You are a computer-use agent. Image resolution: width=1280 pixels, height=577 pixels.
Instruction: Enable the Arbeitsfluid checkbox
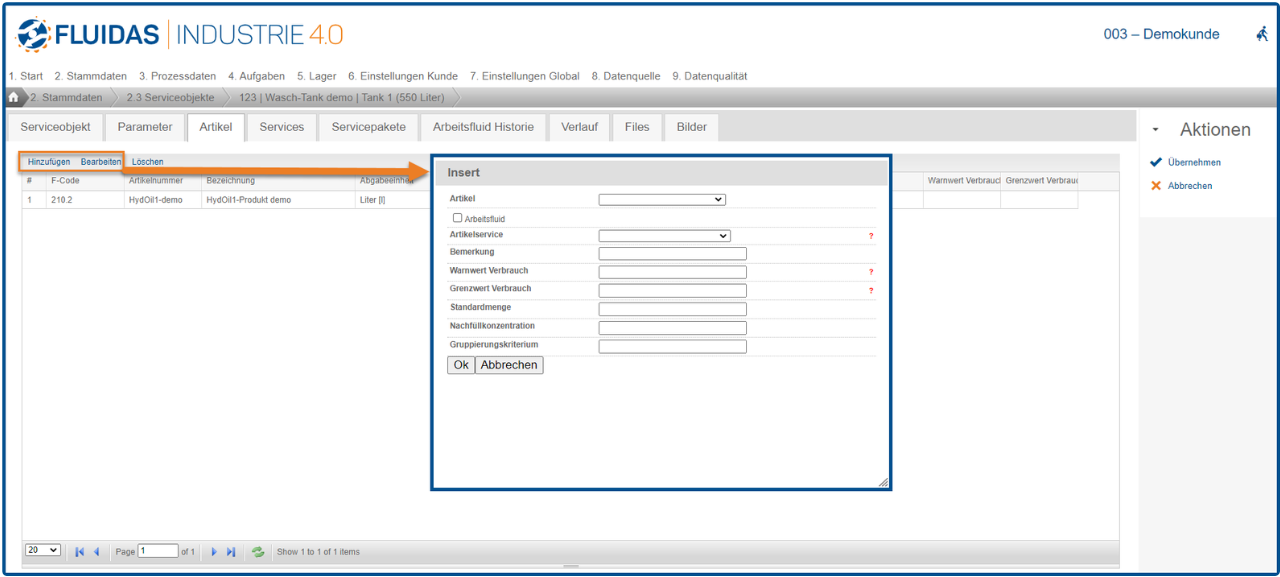point(458,218)
